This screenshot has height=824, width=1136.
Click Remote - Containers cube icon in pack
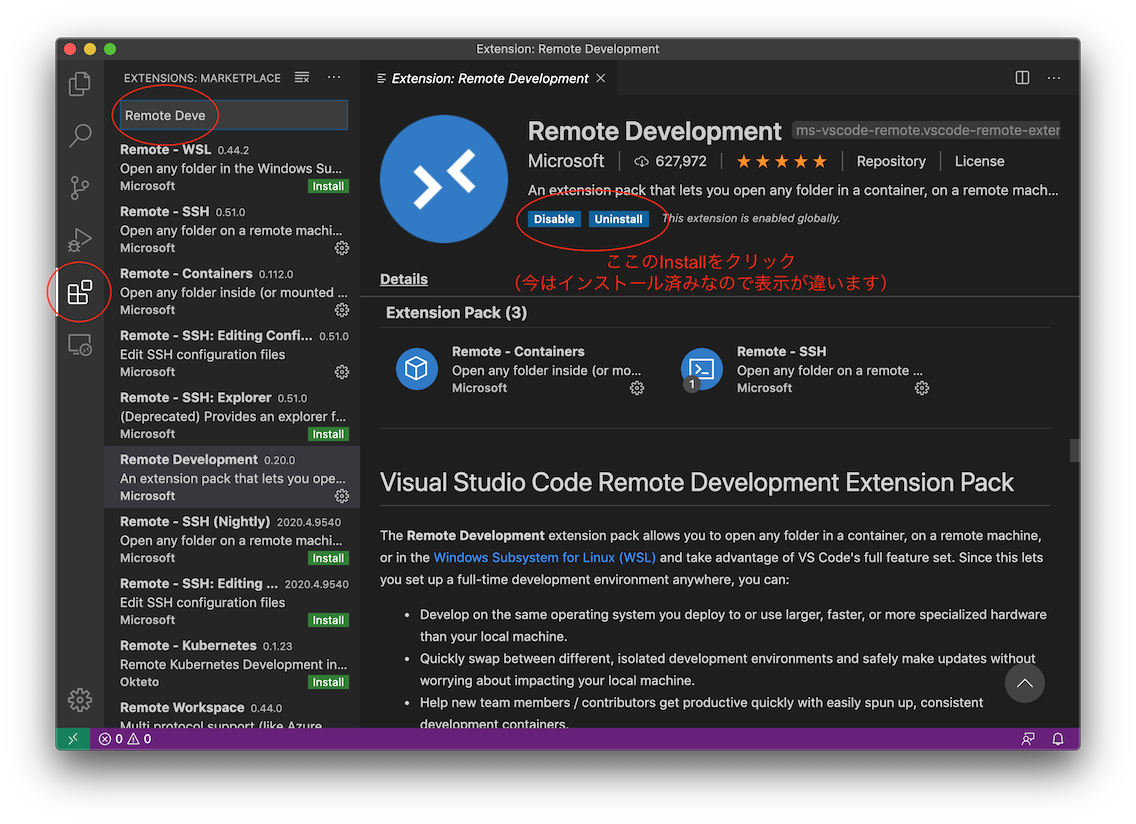coord(417,369)
